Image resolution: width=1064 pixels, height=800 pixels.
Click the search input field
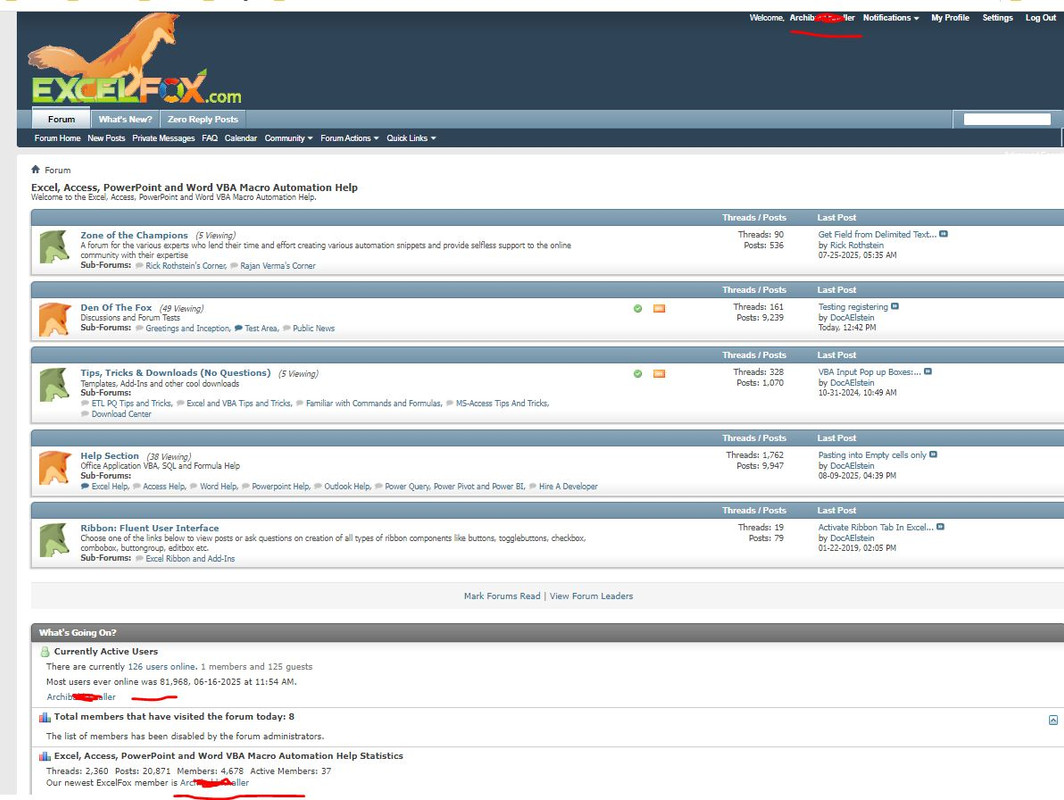point(1007,119)
